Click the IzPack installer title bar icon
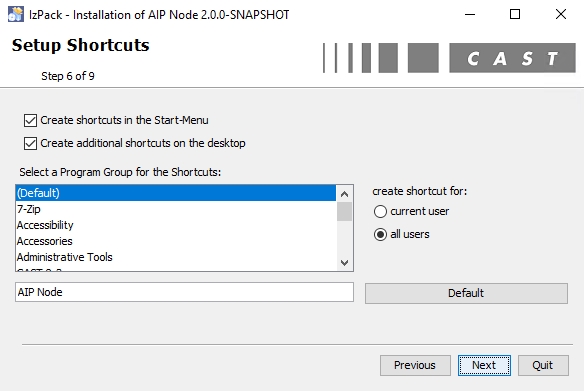Image resolution: width=584 pixels, height=391 pixels. 16,14
